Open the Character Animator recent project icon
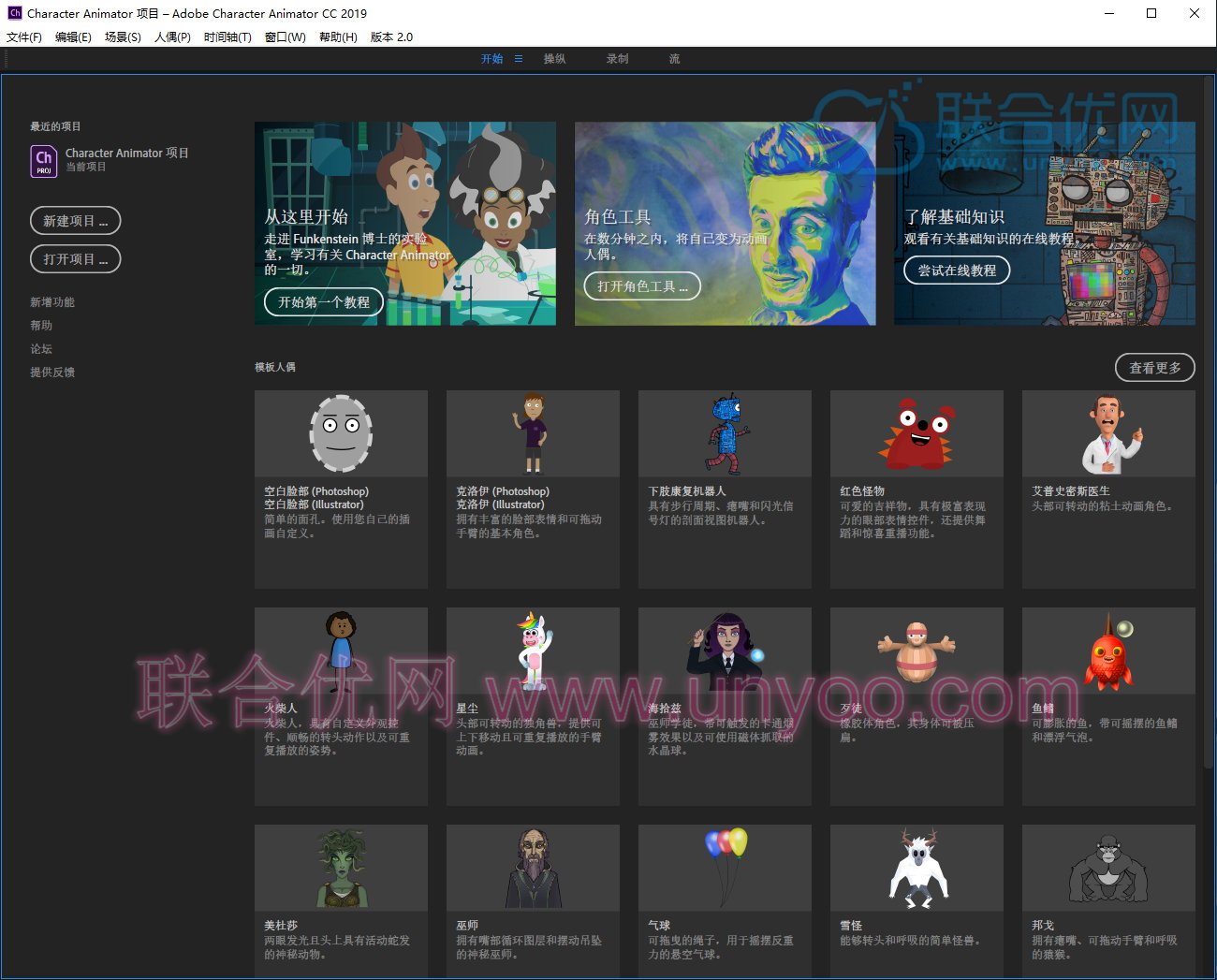This screenshot has width=1217, height=980. (44, 161)
